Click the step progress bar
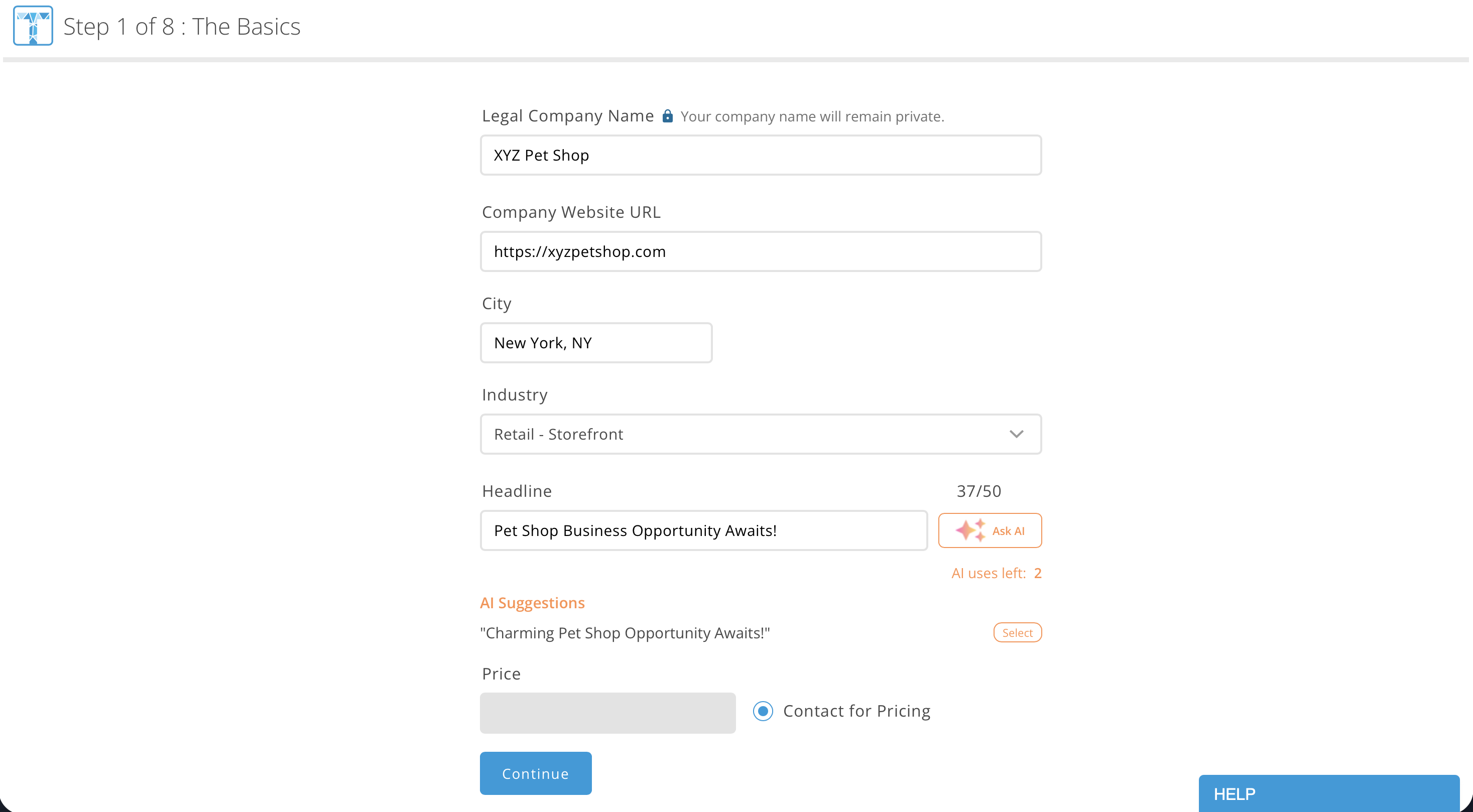This screenshot has width=1473, height=812. pyautogui.click(x=736, y=59)
